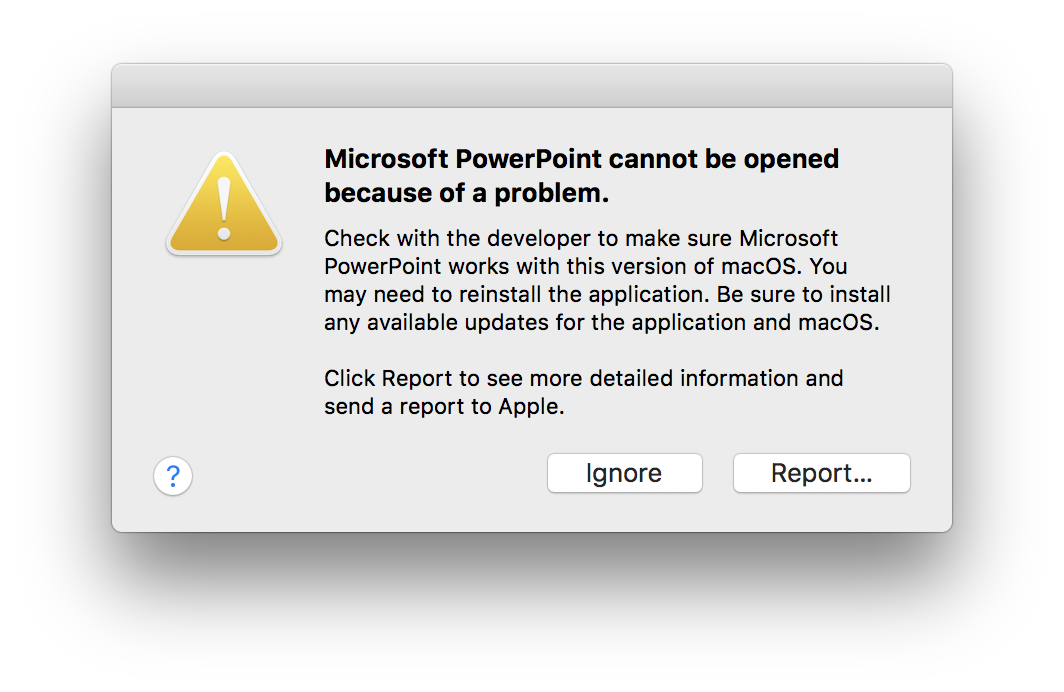Viewport: 1064px width, 692px height.
Task: Click the yellow warning triangle icon
Action: click(224, 204)
